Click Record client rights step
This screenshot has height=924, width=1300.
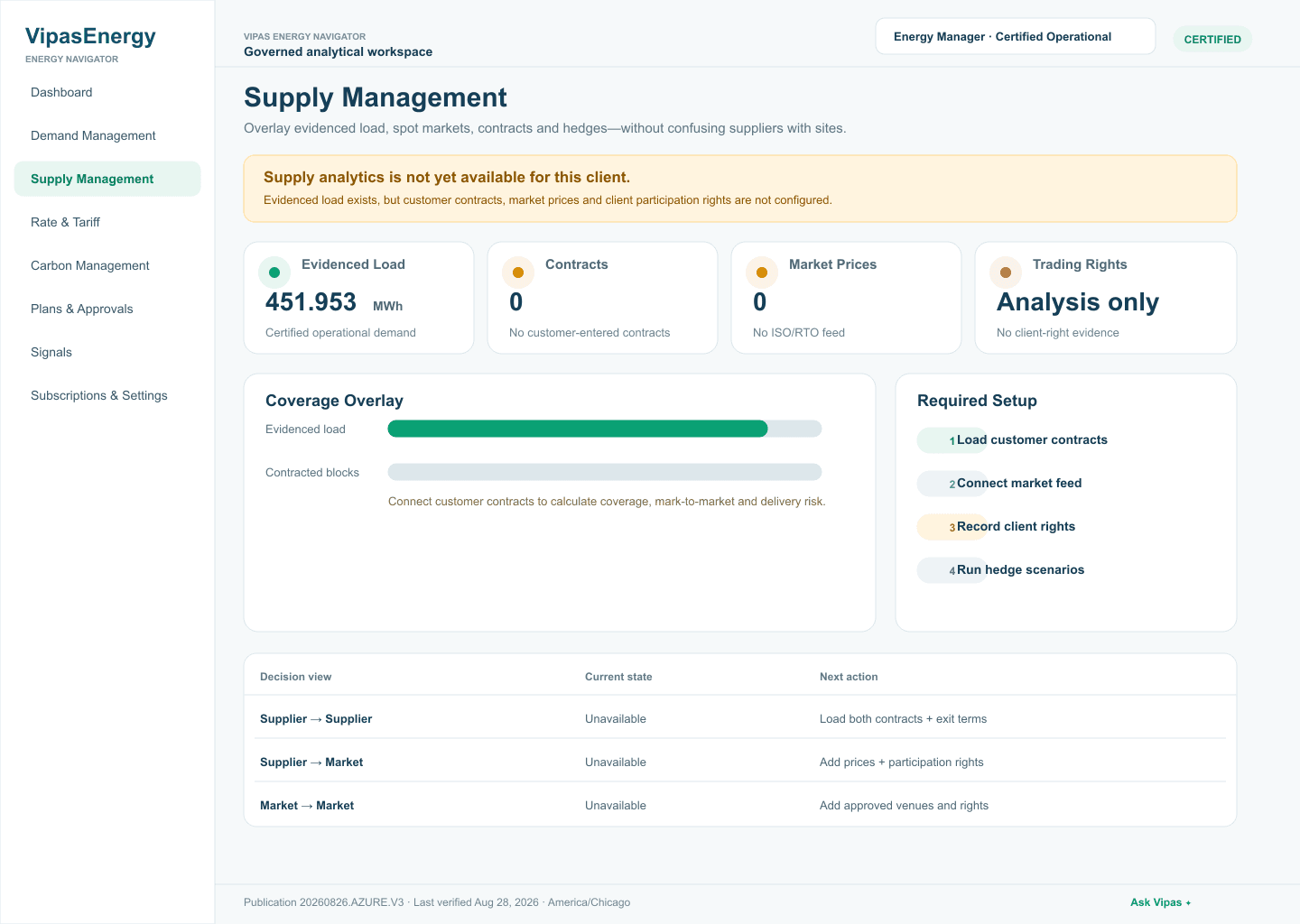point(1016,527)
